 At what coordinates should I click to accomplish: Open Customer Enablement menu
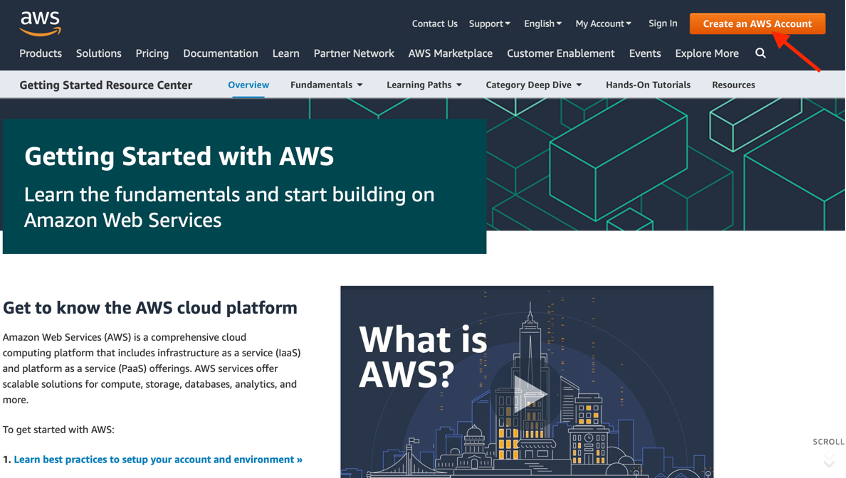pos(561,53)
